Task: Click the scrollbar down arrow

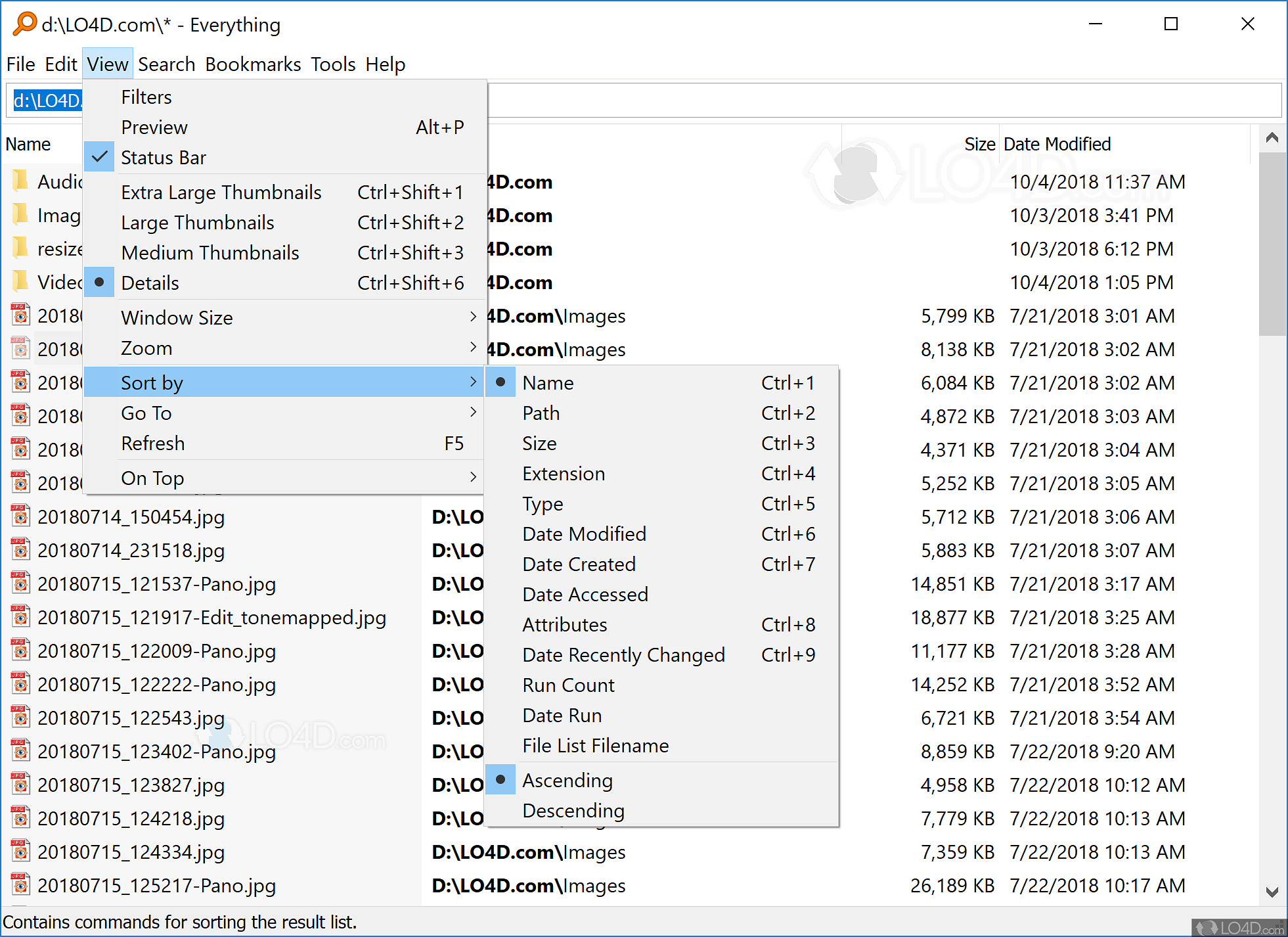Action: (1272, 892)
